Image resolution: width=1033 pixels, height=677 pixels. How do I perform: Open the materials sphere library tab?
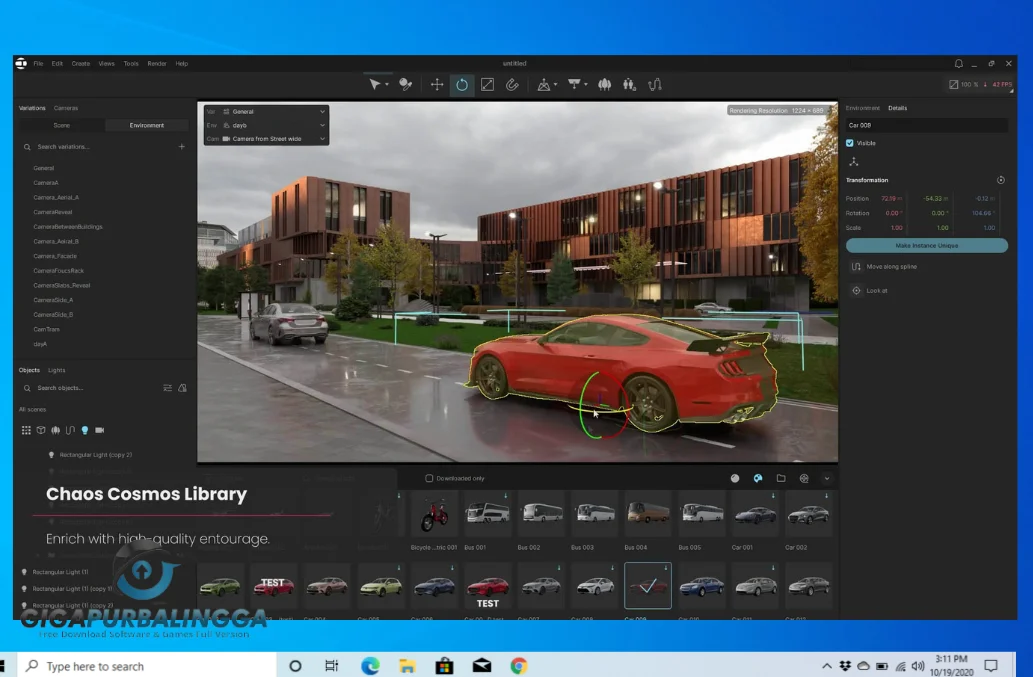point(735,478)
